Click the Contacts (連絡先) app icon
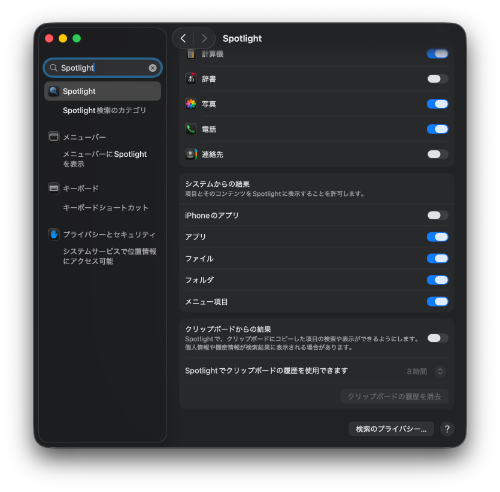 click(x=191, y=154)
